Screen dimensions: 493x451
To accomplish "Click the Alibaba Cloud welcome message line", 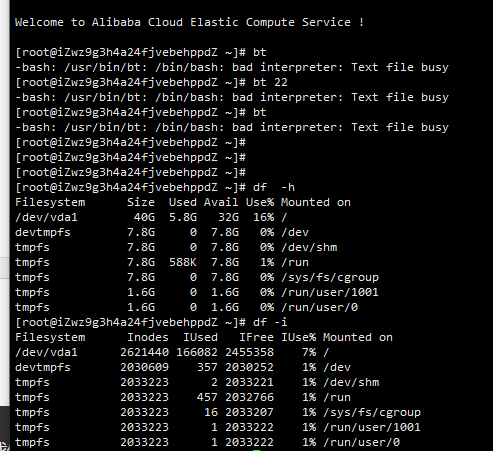I will click(189, 22).
